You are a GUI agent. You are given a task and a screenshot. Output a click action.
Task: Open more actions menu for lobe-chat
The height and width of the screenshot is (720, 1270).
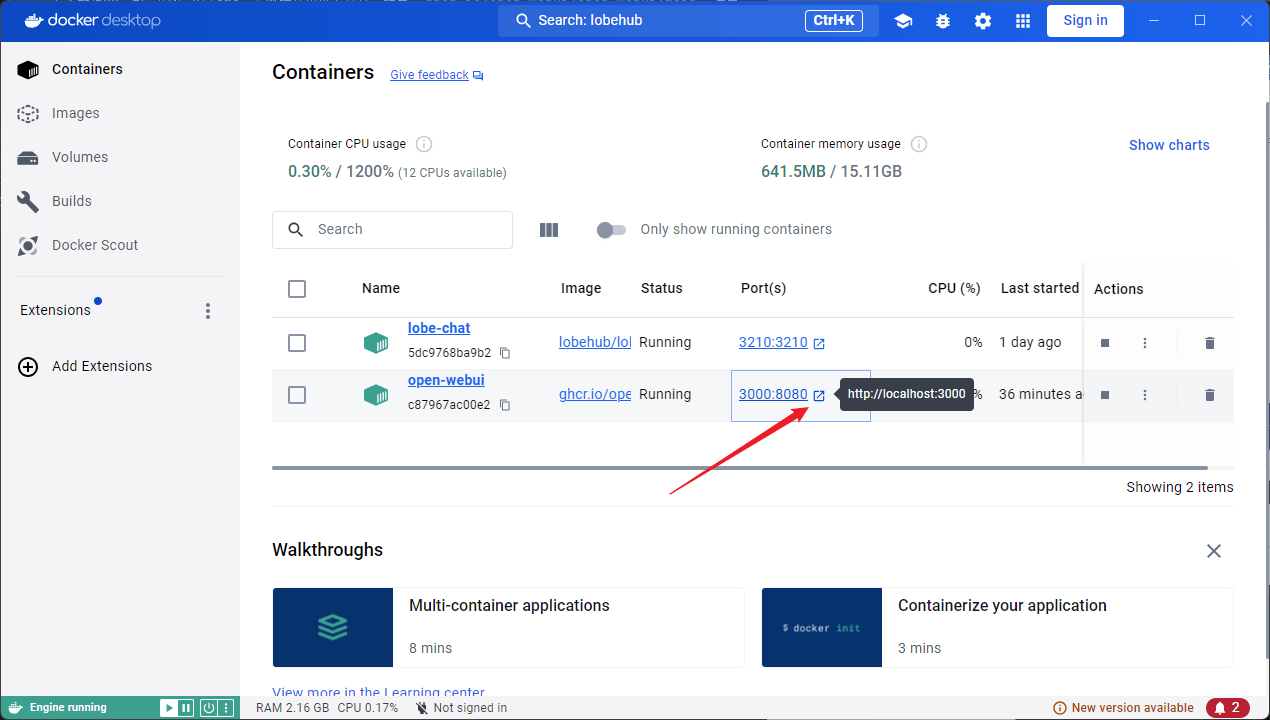pos(1145,343)
